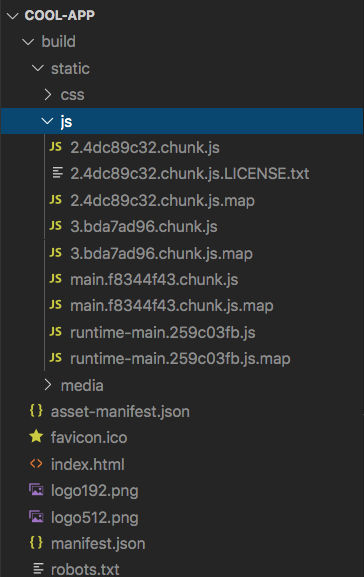Viewport: 364px width, 577px height.
Task: Open index.html file
Action: click(x=88, y=464)
